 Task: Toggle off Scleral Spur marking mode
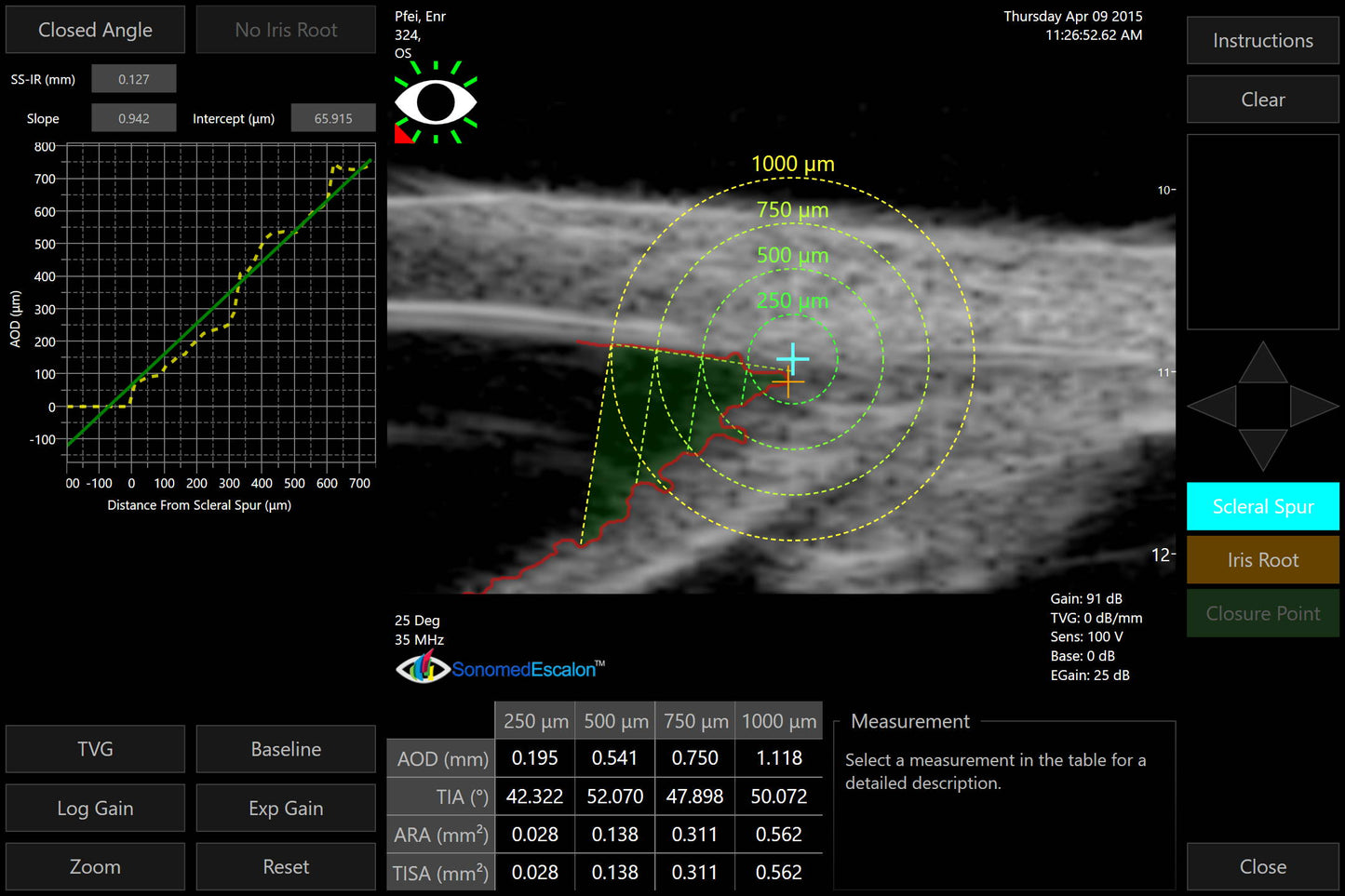pyautogui.click(x=1262, y=506)
